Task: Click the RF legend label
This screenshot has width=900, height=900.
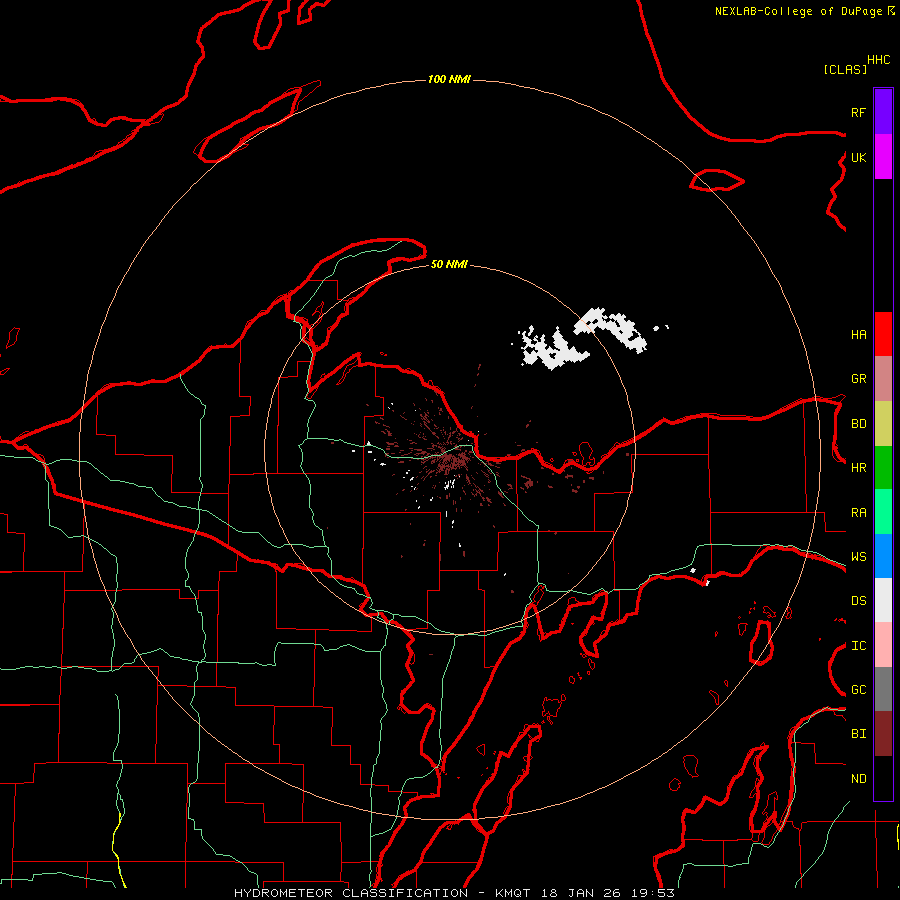Action: 858,112
